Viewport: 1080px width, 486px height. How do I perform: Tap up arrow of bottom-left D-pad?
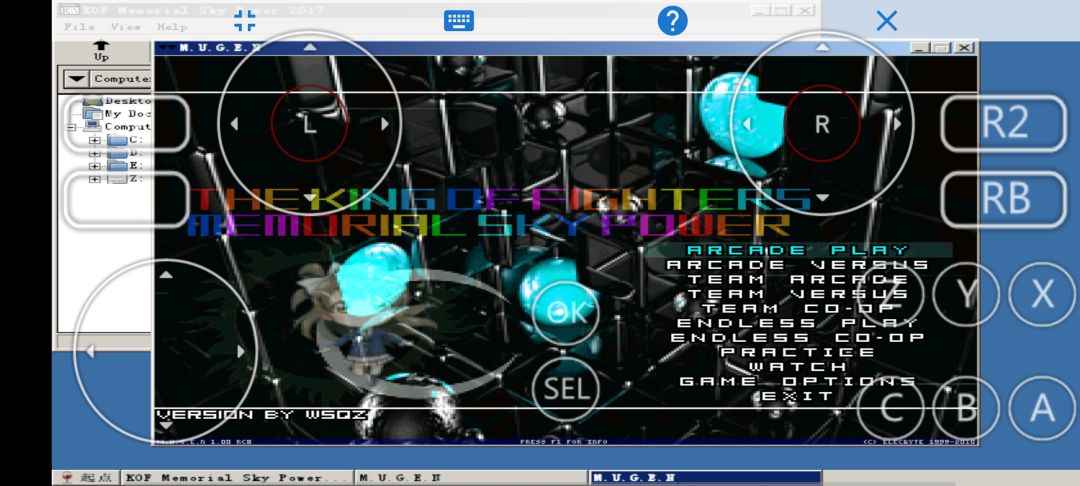coord(165,275)
